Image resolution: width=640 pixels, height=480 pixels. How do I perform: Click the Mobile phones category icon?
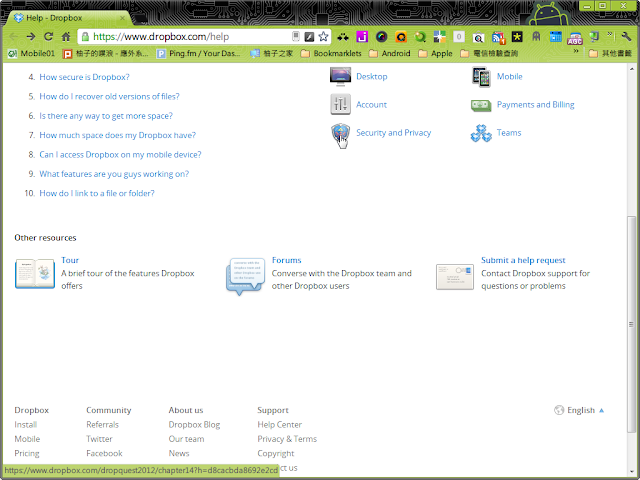[481, 77]
